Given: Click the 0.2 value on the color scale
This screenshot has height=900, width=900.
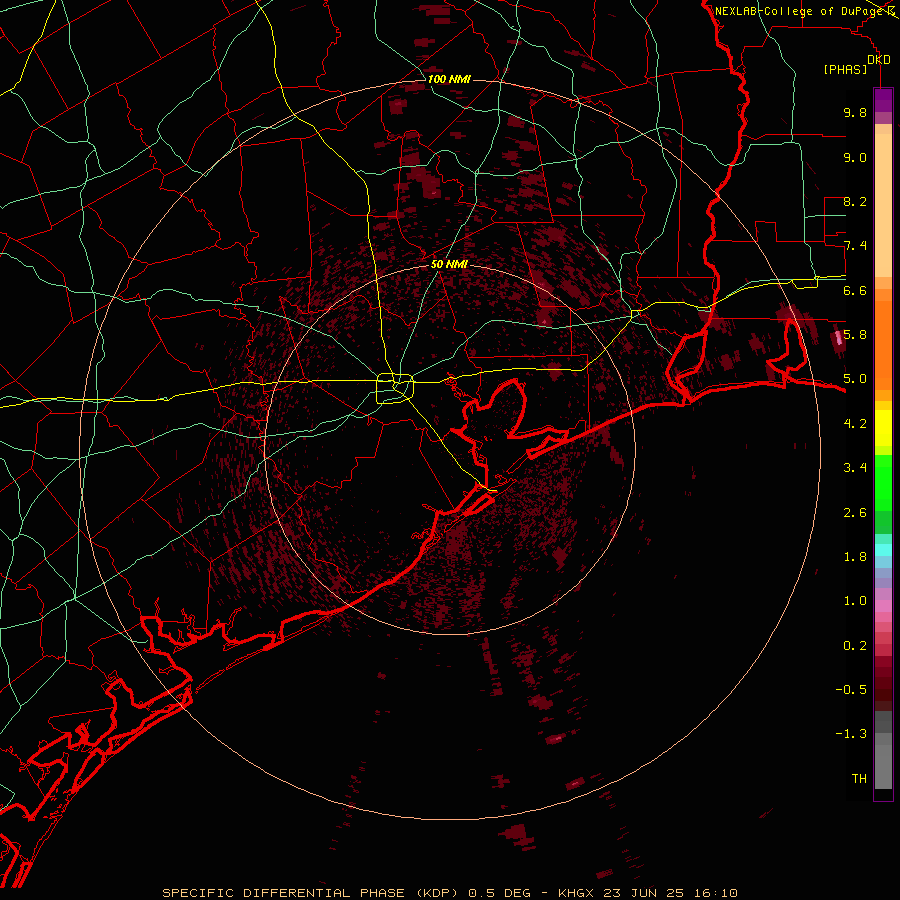Looking at the screenshot, I should (855, 646).
